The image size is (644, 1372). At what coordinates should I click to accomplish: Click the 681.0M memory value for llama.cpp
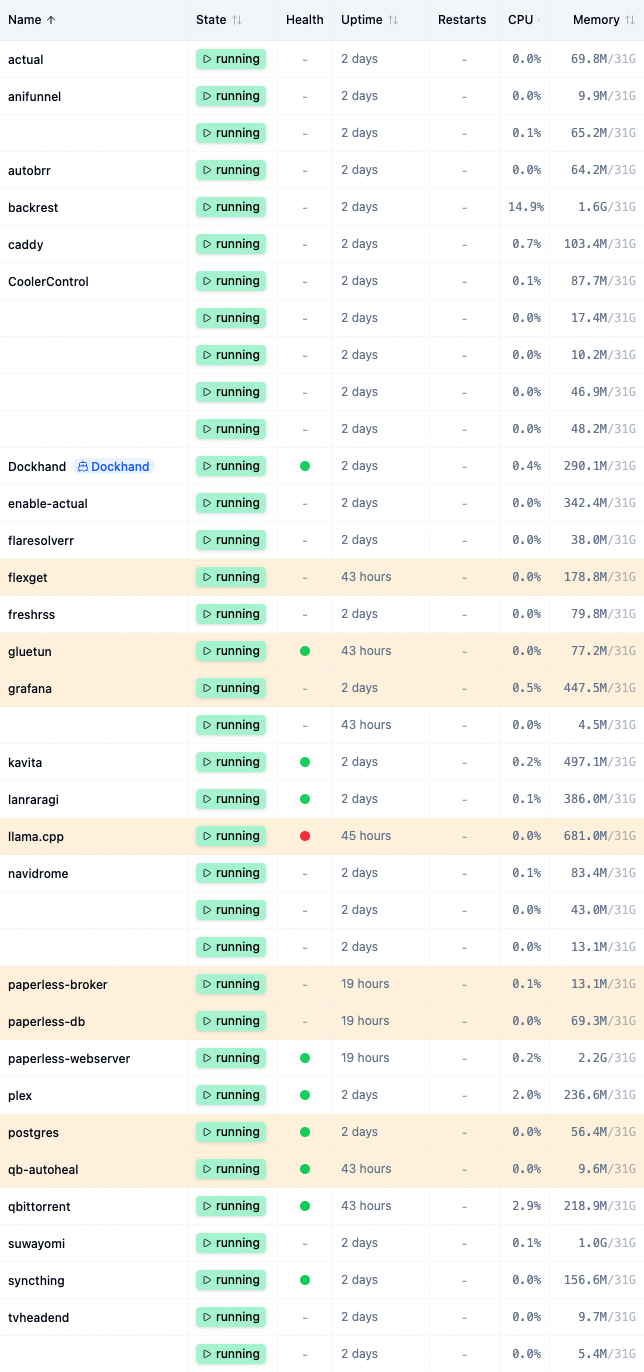click(x=586, y=836)
